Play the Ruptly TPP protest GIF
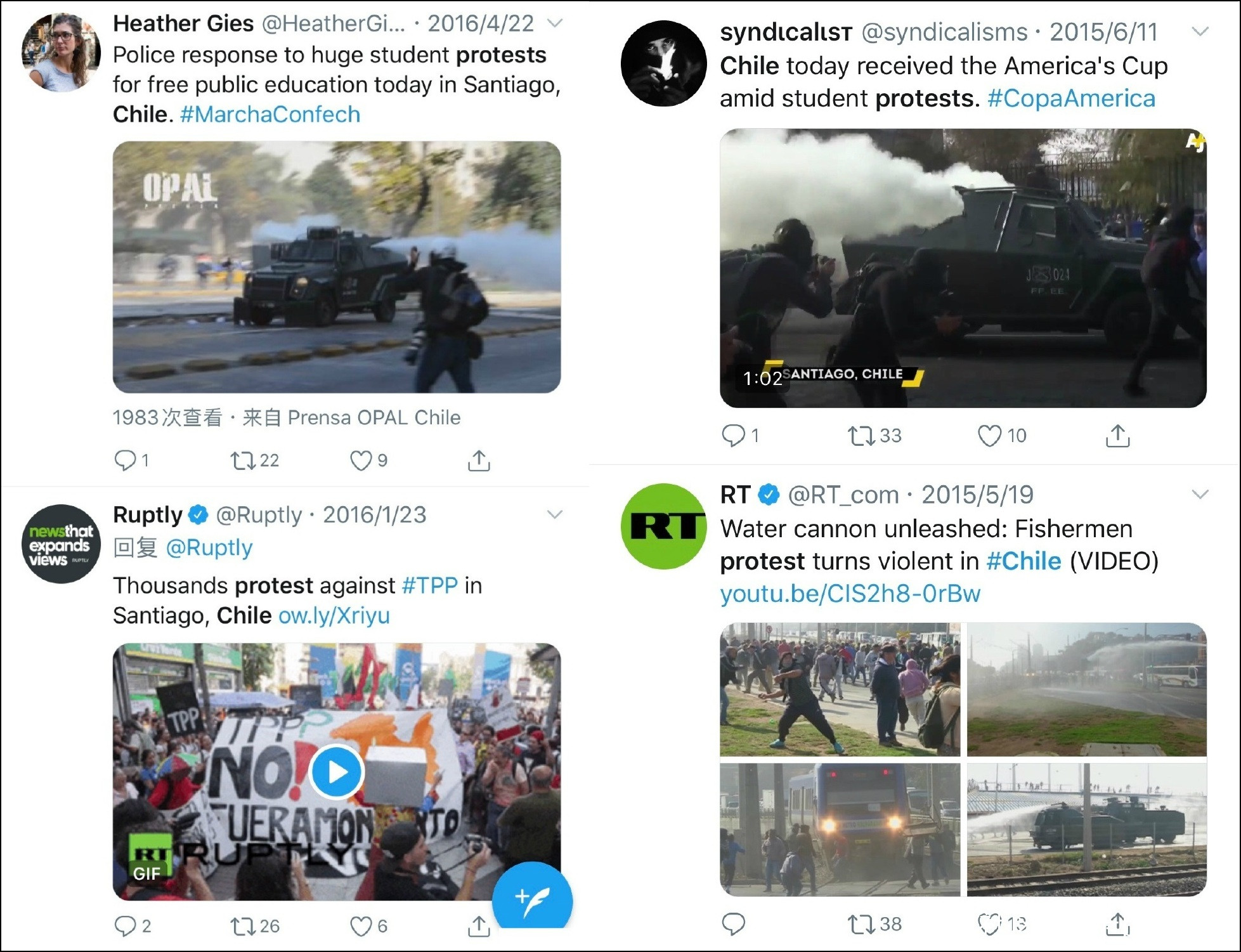1241x952 pixels. pyautogui.click(x=337, y=772)
